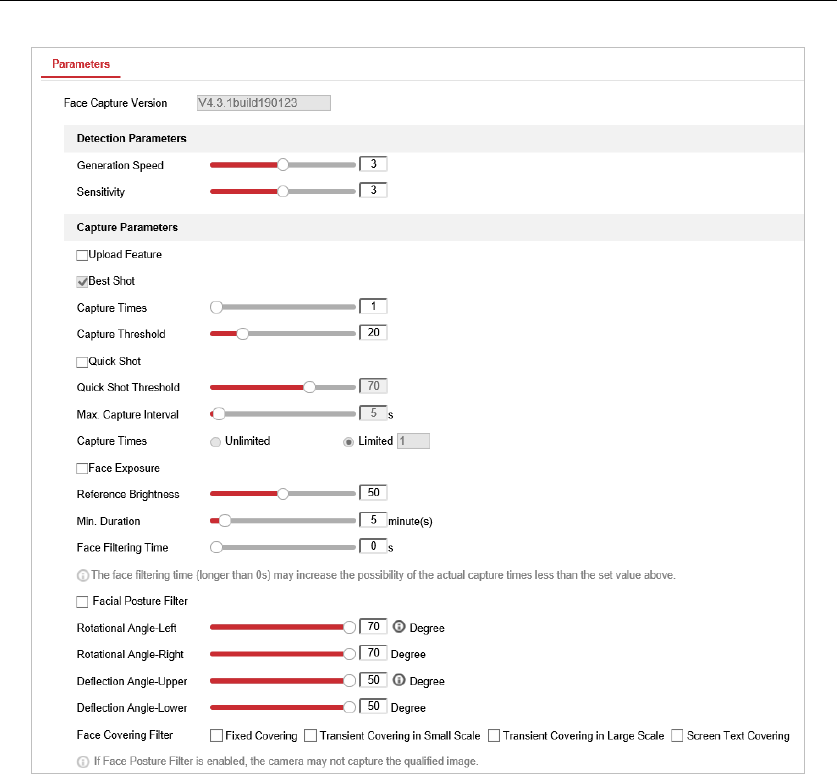Click the info icon beside Rotational Angle-Left
This screenshot has width=837, height=774.
click(x=399, y=627)
